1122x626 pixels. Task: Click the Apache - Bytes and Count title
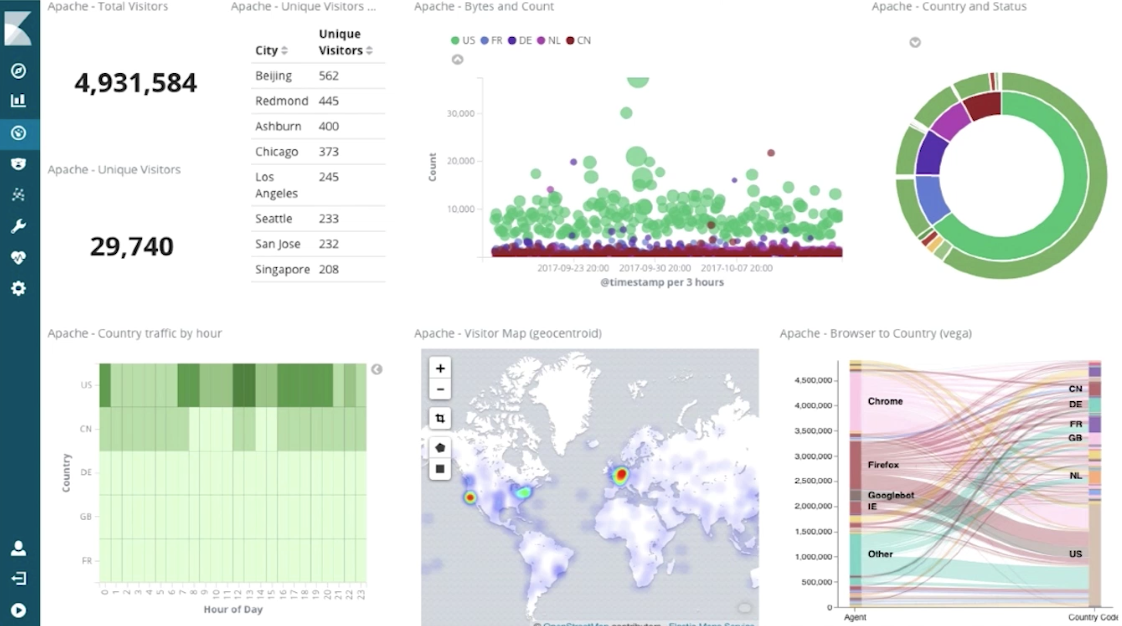pyautogui.click(x=484, y=6)
